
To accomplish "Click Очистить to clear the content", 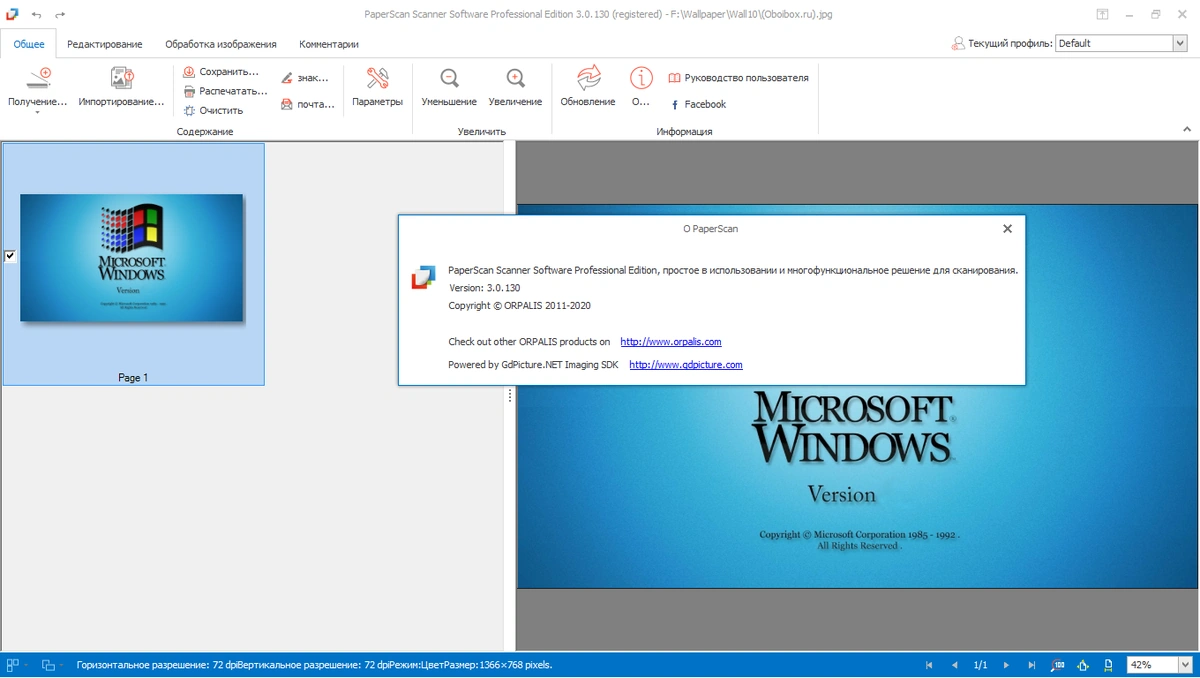I will [x=213, y=110].
